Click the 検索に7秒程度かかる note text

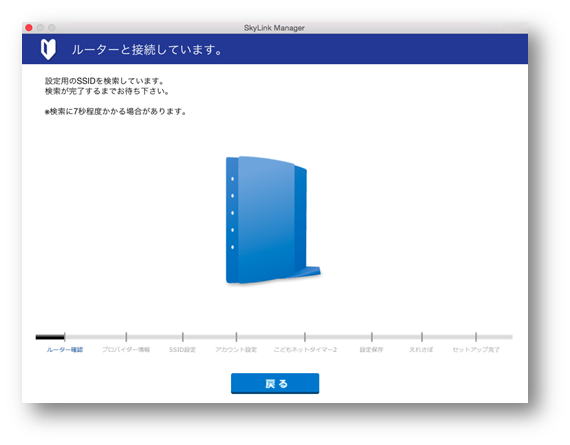click(x=116, y=111)
